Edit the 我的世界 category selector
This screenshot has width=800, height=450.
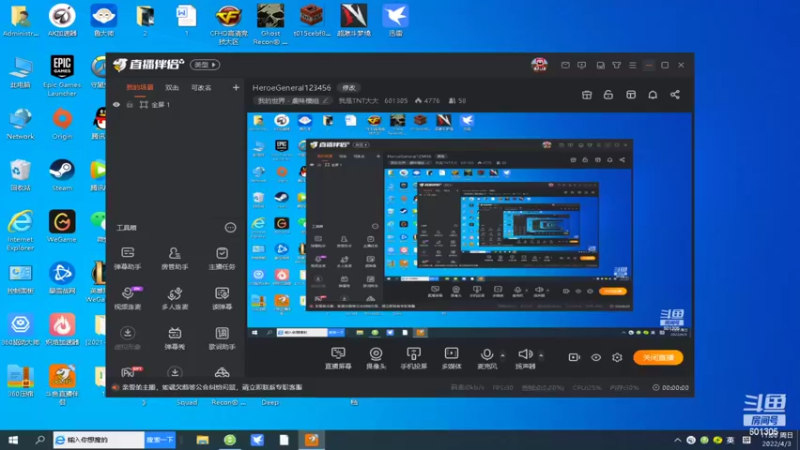pos(293,101)
